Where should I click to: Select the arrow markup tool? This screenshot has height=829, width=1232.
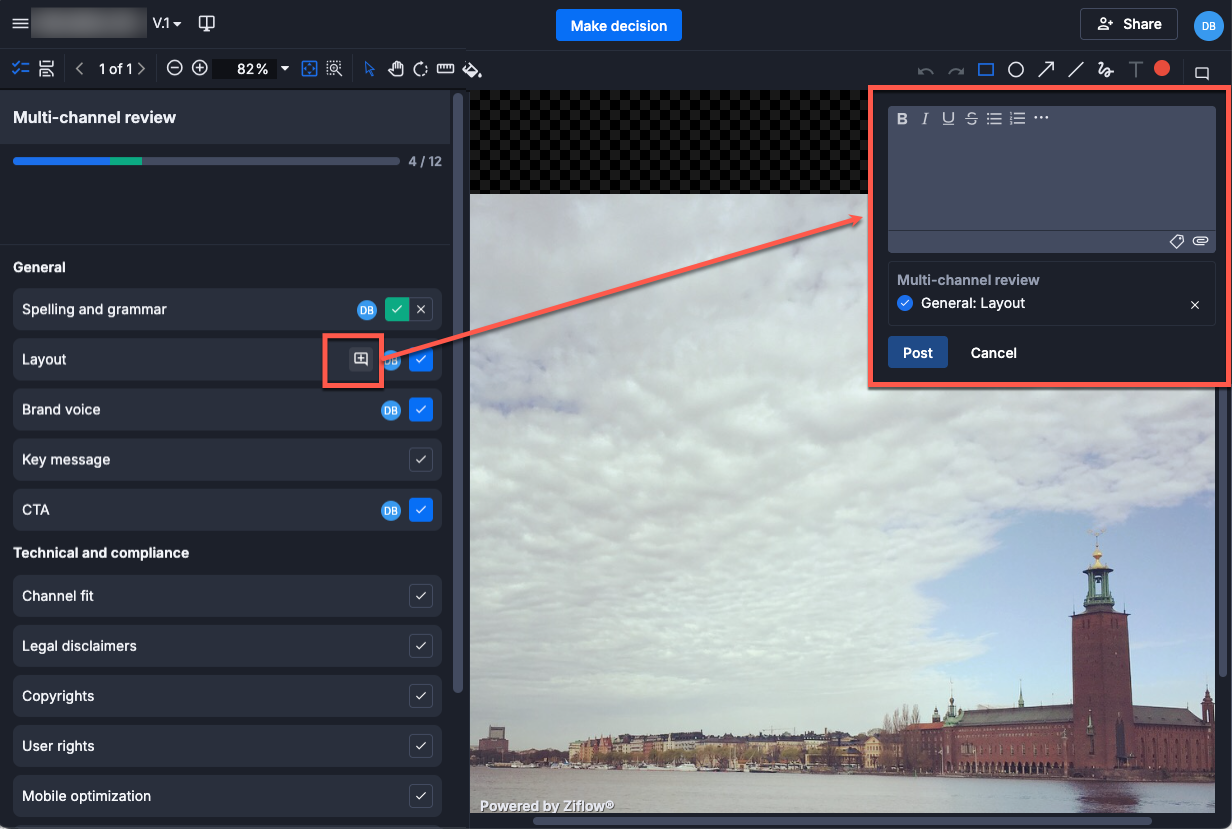point(1046,69)
